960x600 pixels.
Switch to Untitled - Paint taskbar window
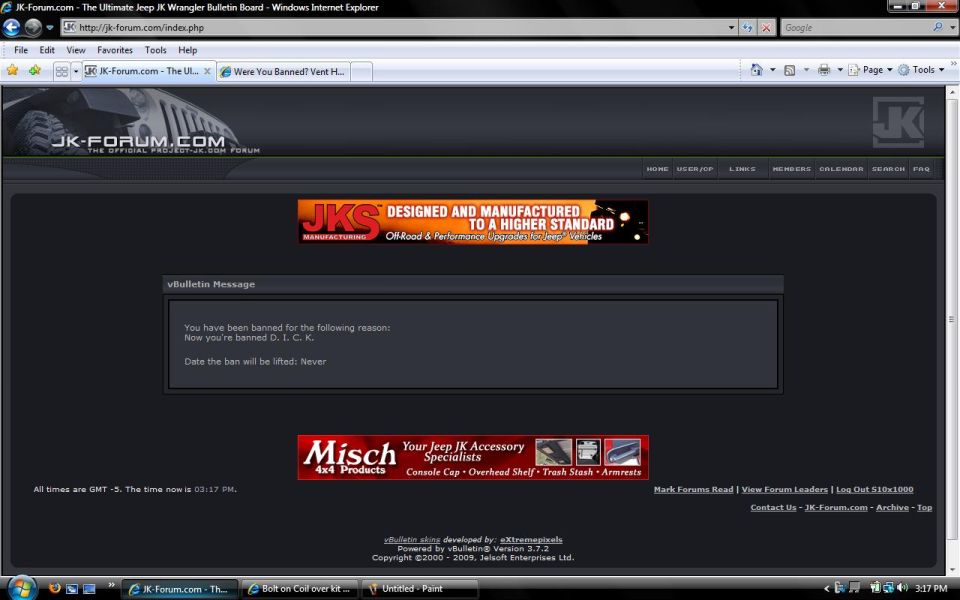click(x=420, y=589)
